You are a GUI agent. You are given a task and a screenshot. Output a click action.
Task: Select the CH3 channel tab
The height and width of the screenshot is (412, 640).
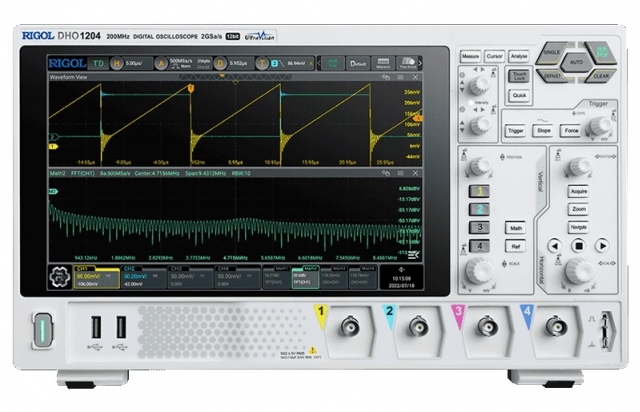(x=190, y=277)
